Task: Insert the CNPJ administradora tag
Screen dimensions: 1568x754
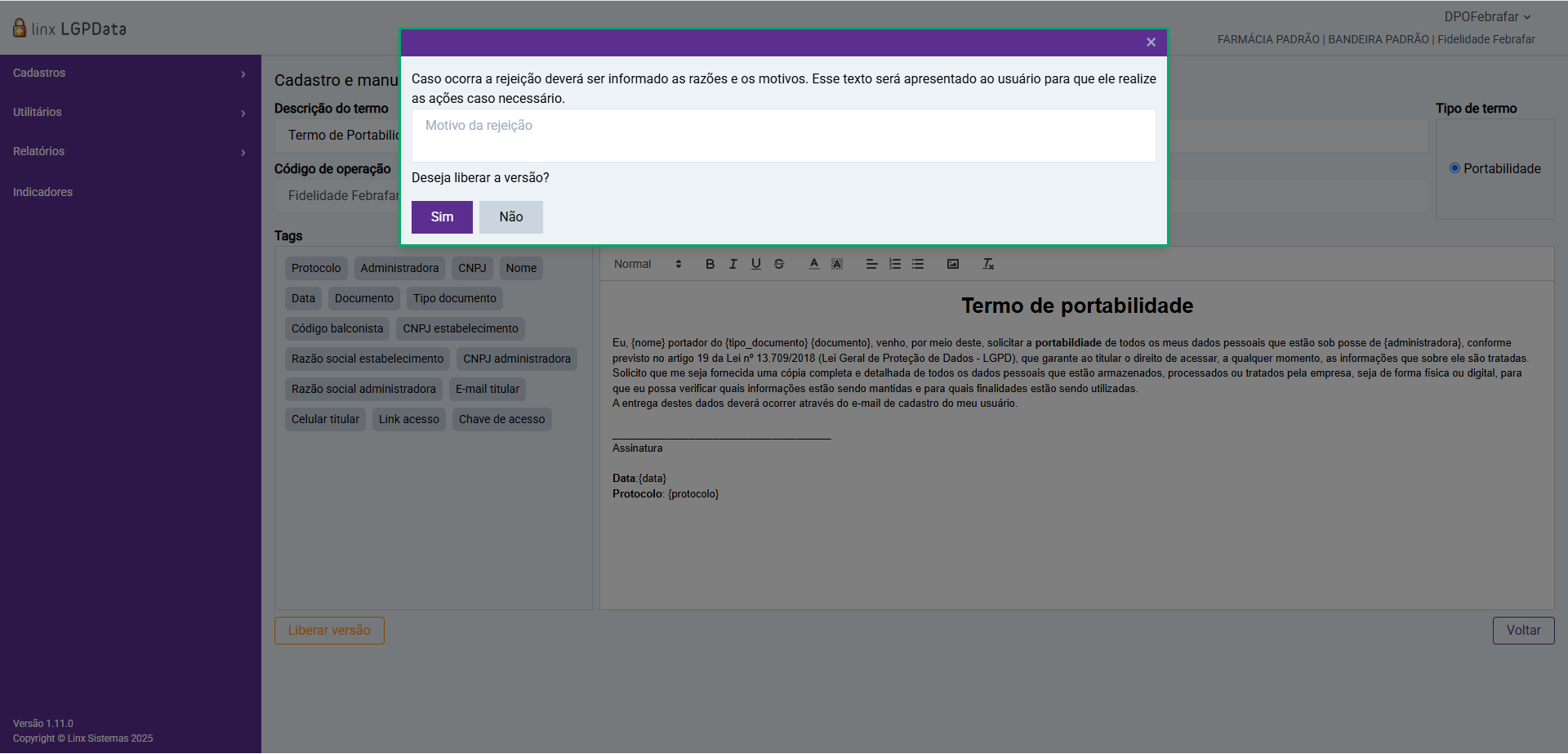Action: click(517, 359)
